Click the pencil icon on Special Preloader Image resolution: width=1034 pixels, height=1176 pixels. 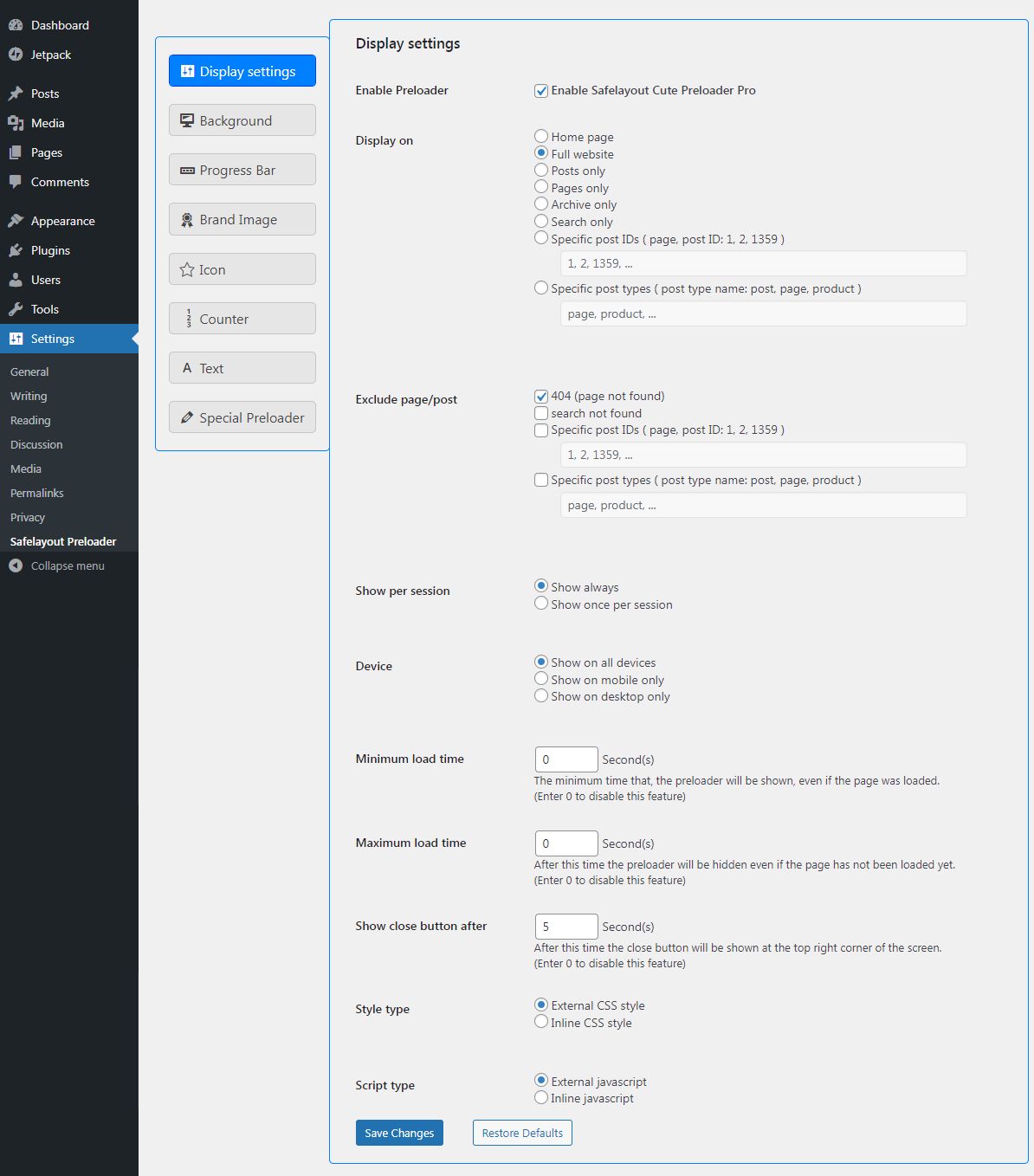point(187,417)
